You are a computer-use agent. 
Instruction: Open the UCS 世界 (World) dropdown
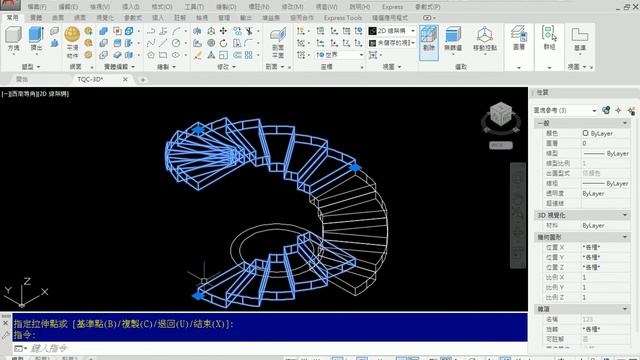tap(340, 55)
